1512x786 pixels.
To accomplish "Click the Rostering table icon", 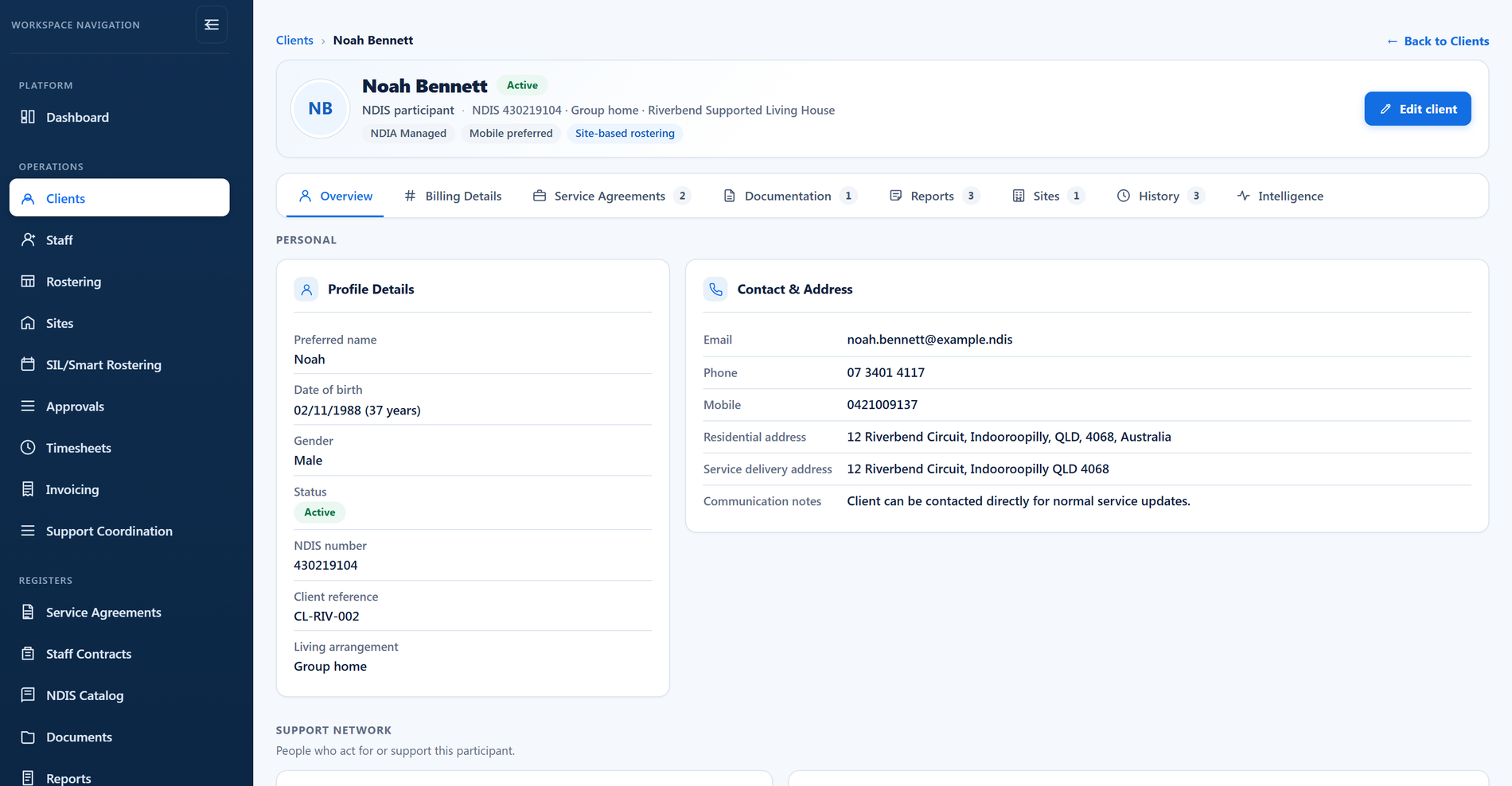I will click(28, 281).
